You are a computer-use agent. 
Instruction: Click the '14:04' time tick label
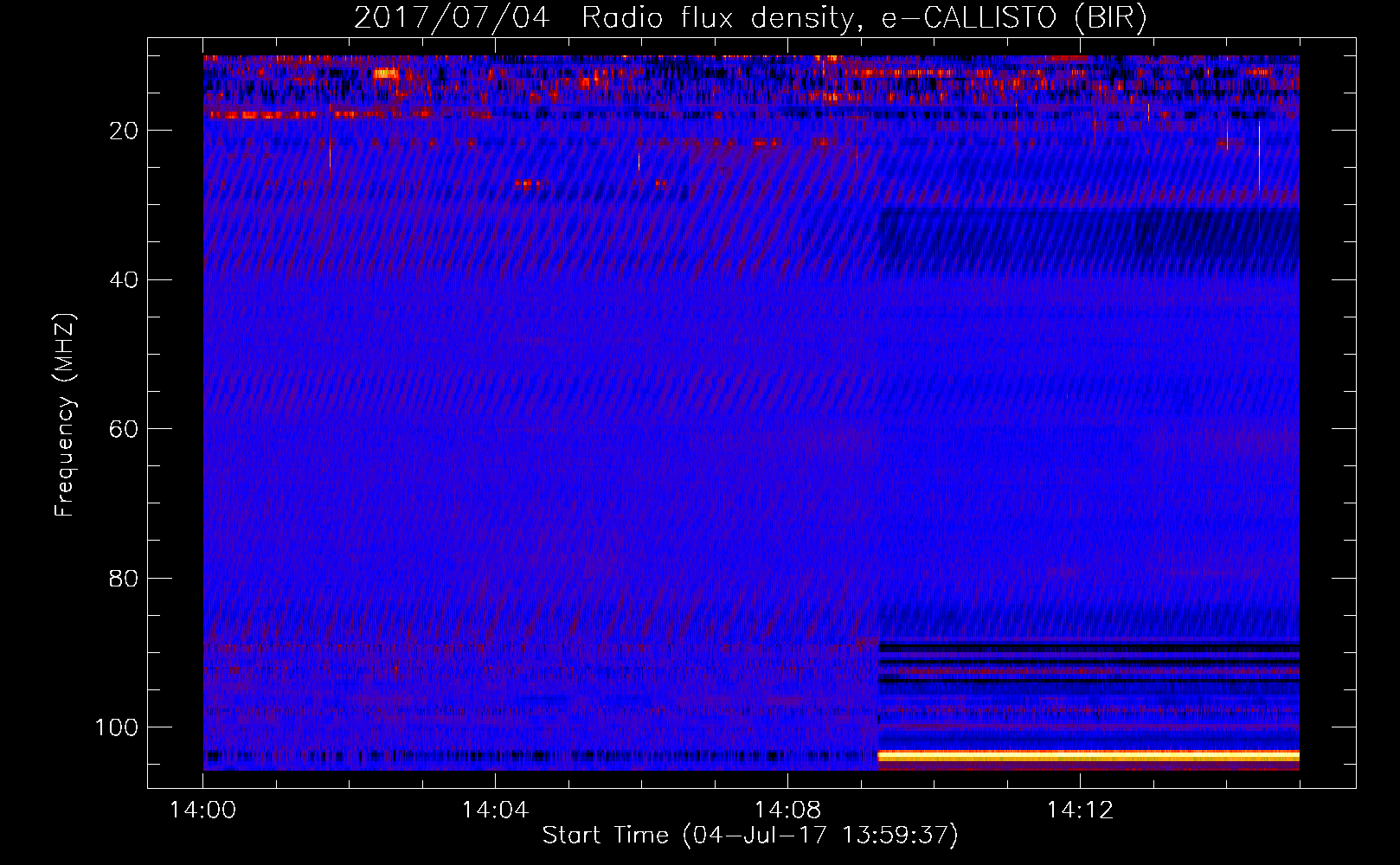[x=495, y=811]
